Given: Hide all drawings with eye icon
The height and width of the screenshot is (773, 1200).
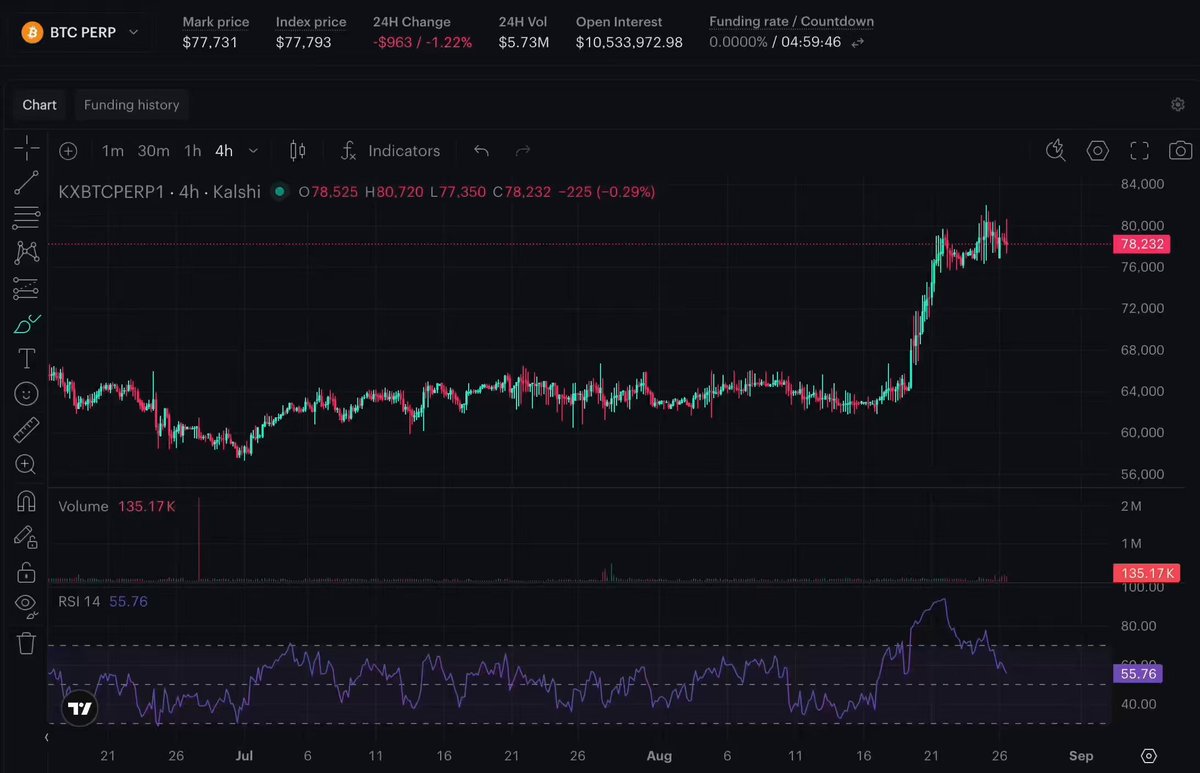Looking at the screenshot, I should click(27, 606).
